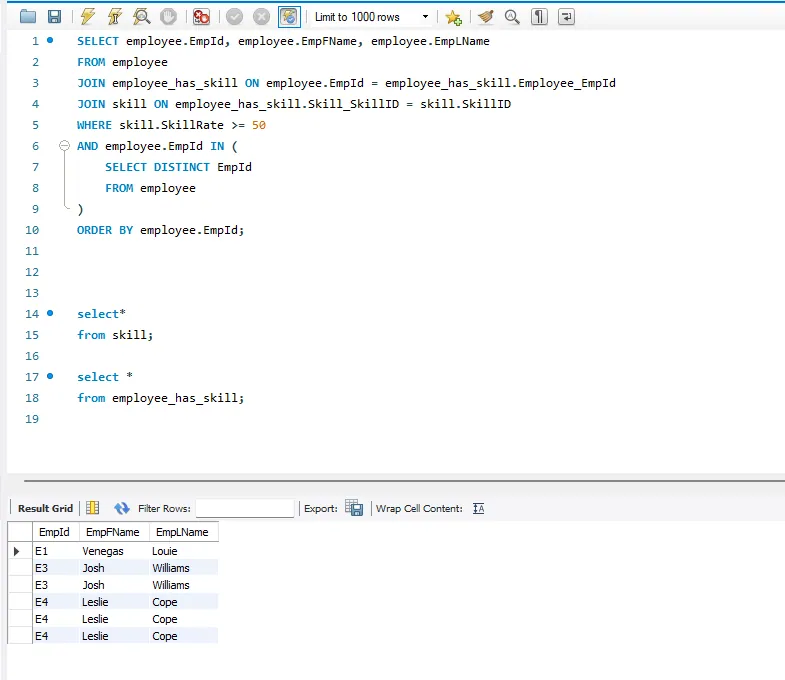The height and width of the screenshot is (680, 785).
Task: Select the Louie cell
Action: click(x=184, y=551)
